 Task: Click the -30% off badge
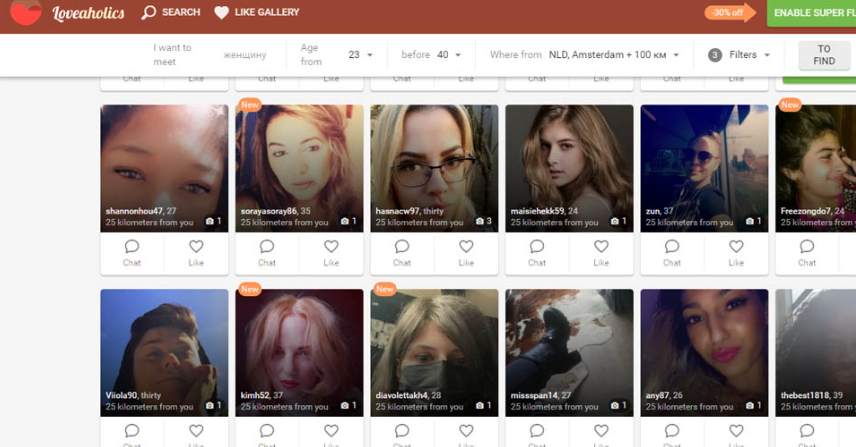click(727, 13)
